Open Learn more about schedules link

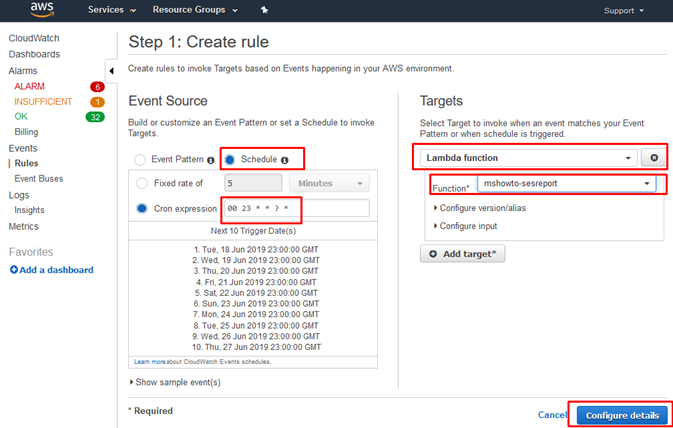149,362
